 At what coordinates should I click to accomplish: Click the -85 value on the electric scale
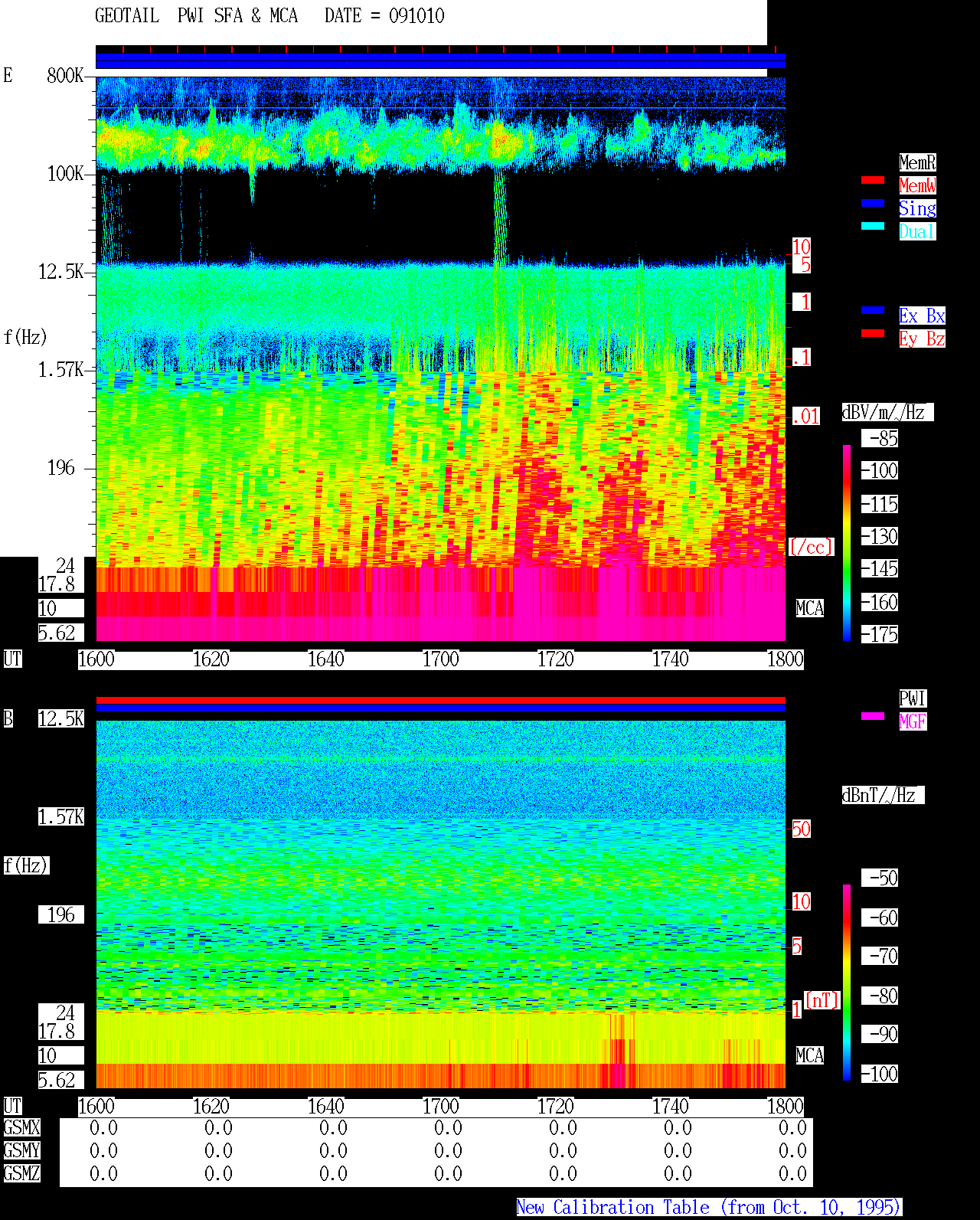click(x=880, y=439)
